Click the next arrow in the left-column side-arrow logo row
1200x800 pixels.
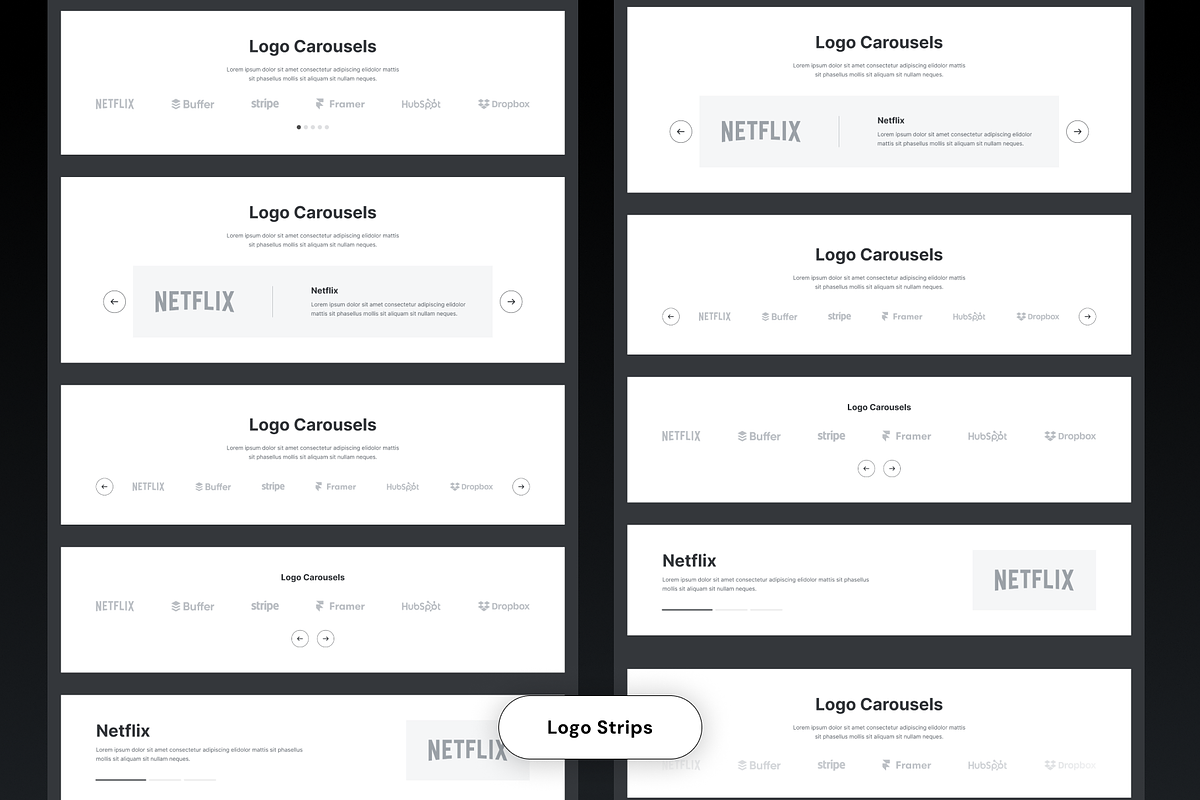tap(521, 487)
